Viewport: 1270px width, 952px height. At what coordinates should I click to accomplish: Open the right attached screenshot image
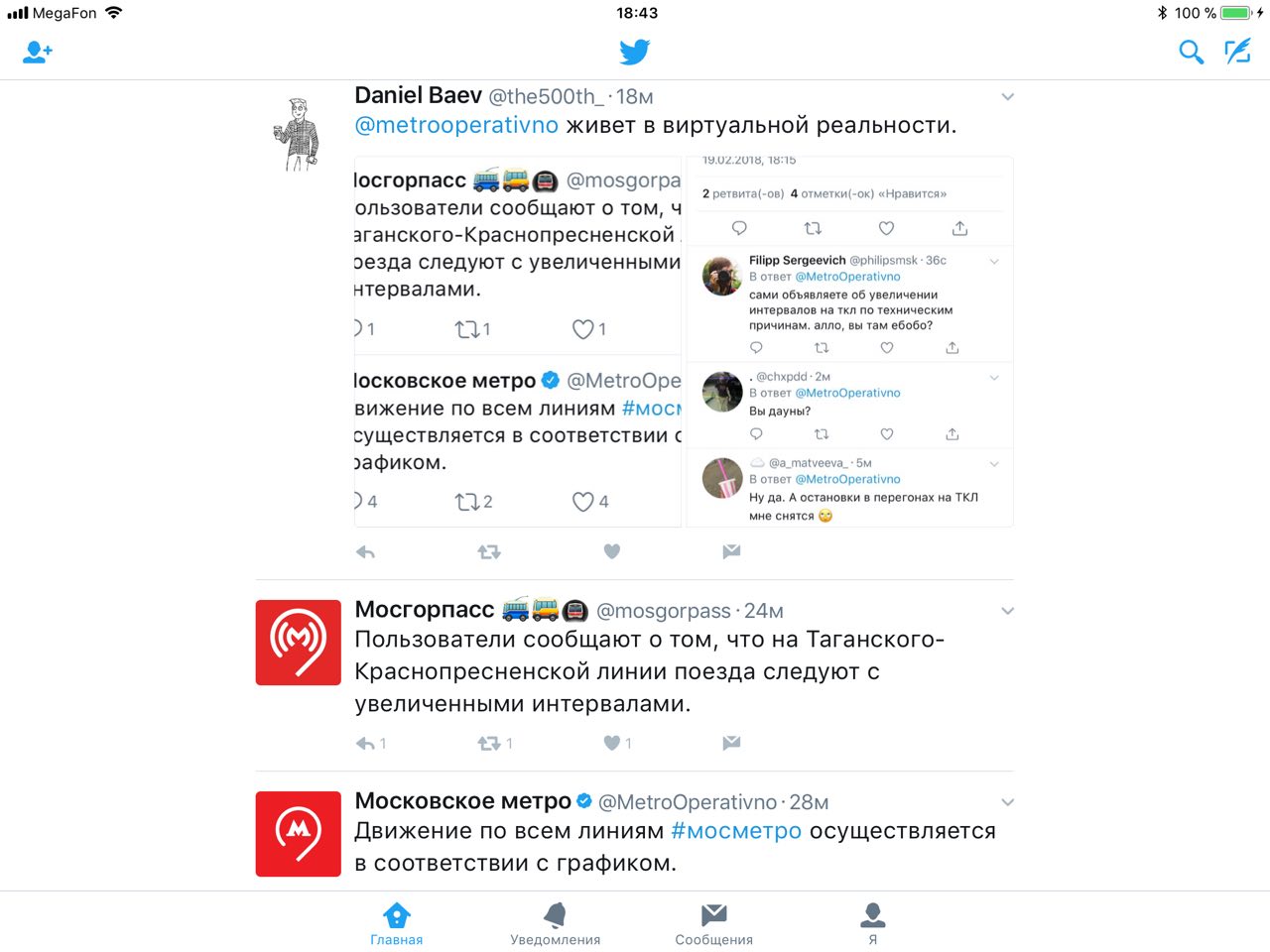(849, 341)
